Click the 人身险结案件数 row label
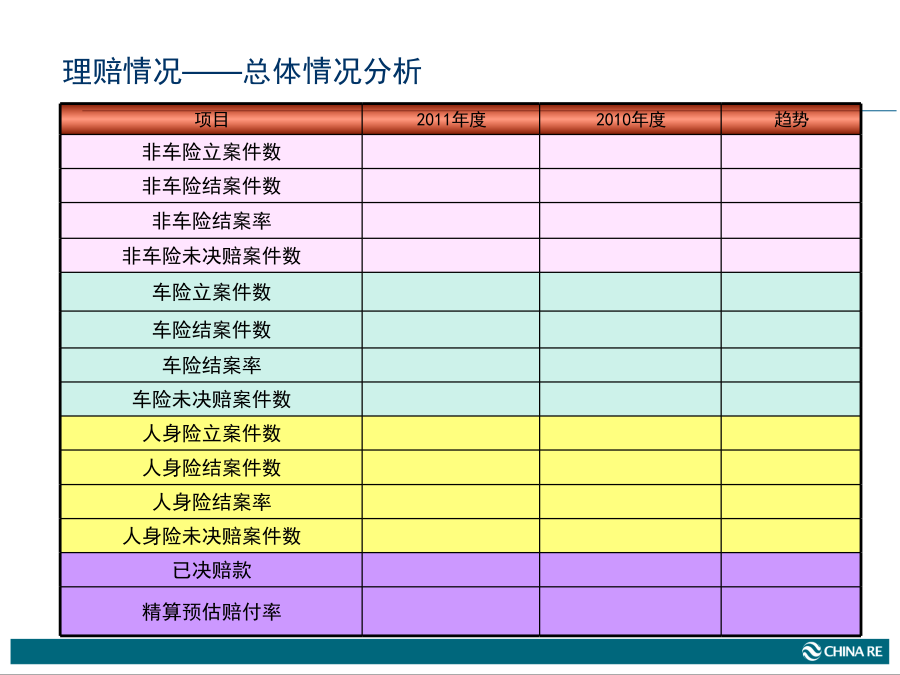 [x=211, y=468]
